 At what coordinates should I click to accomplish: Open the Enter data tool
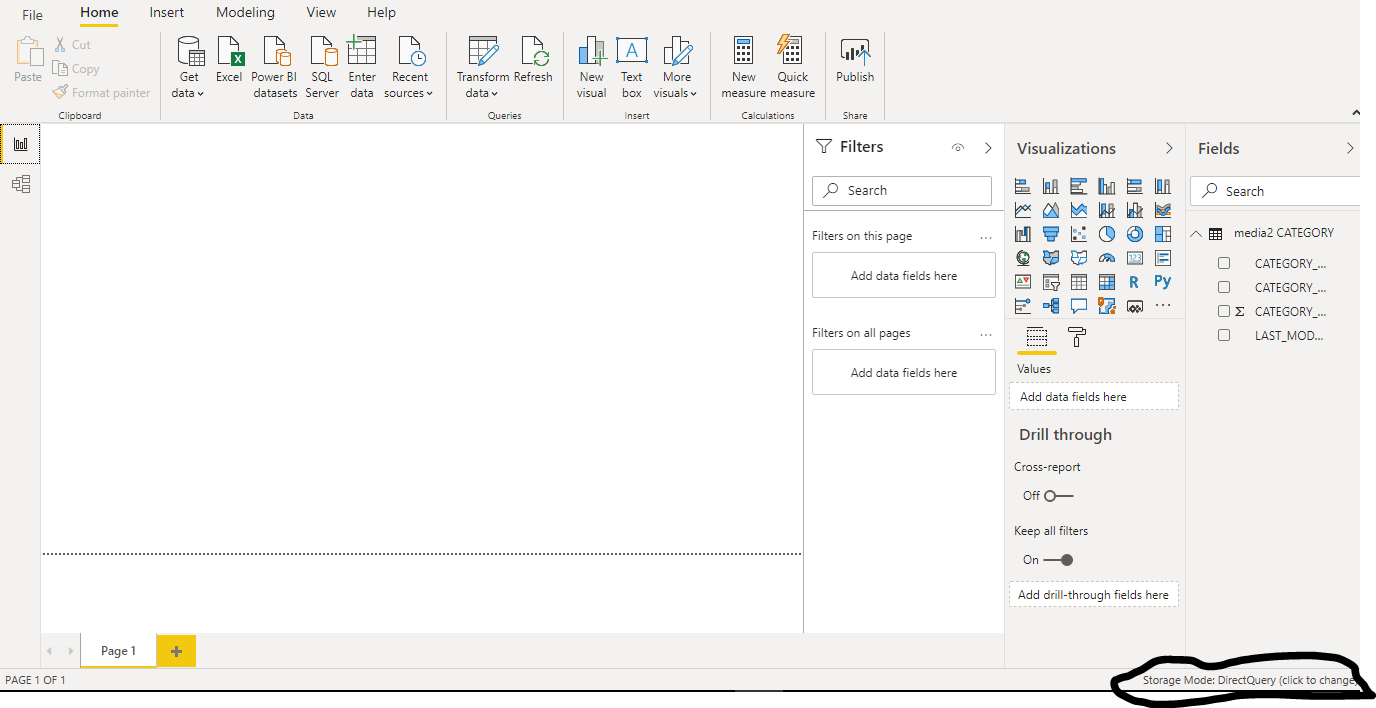[x=362, y=66]
